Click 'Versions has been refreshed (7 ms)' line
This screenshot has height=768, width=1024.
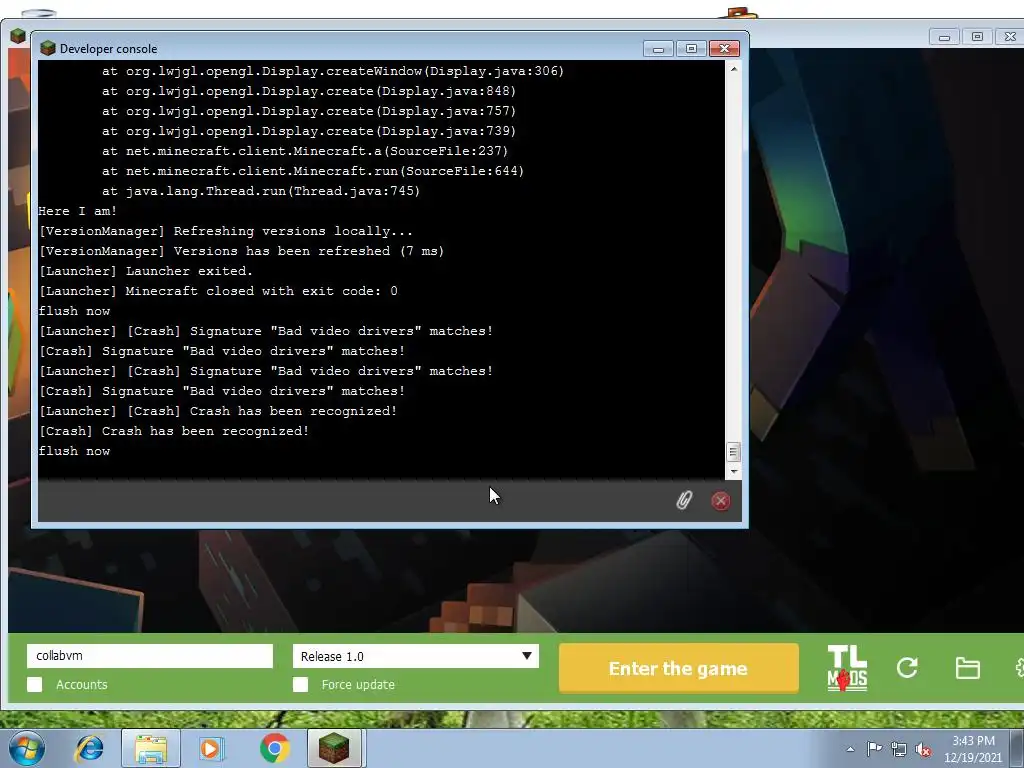241,251
